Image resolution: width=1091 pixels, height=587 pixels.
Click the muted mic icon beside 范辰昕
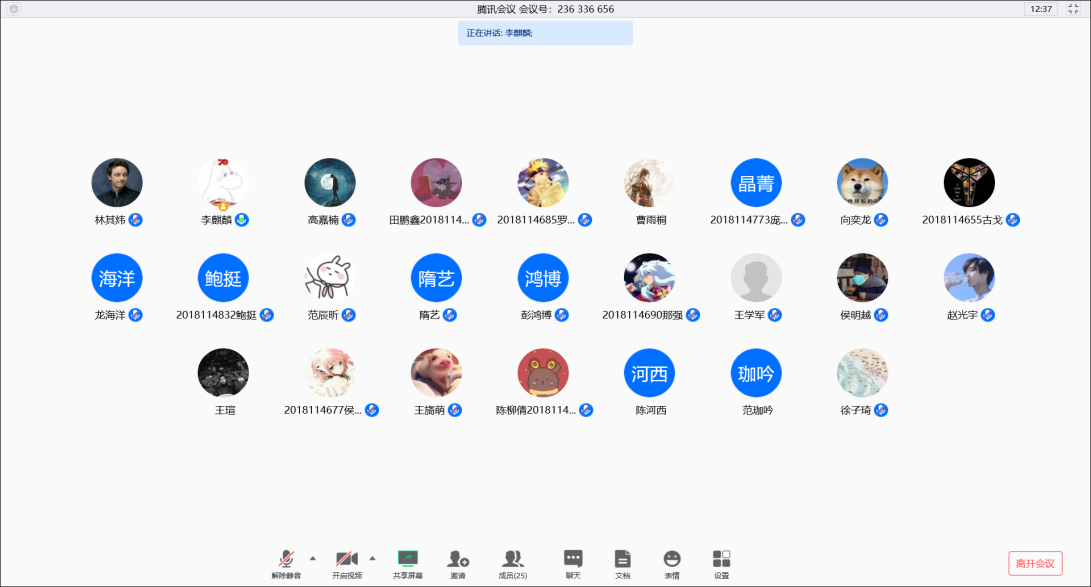pos(349,315)
